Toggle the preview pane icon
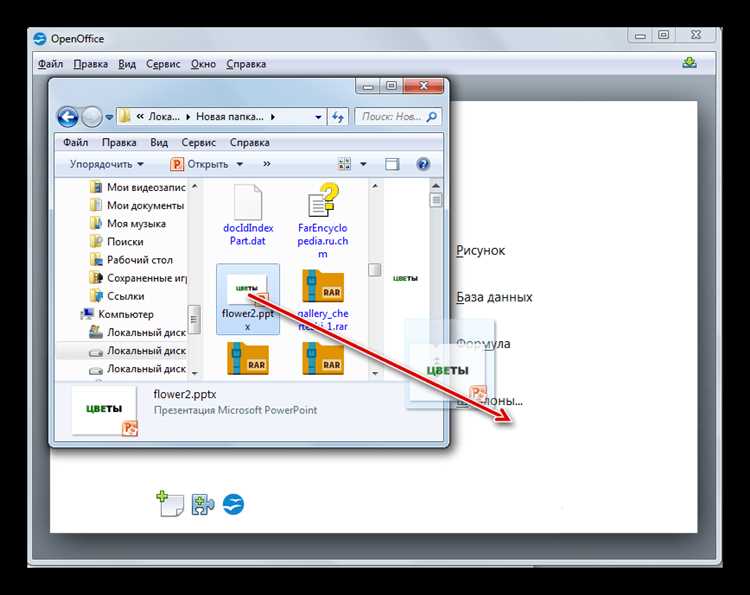This screenshot has height=595, width=750. tap(392, 165)
